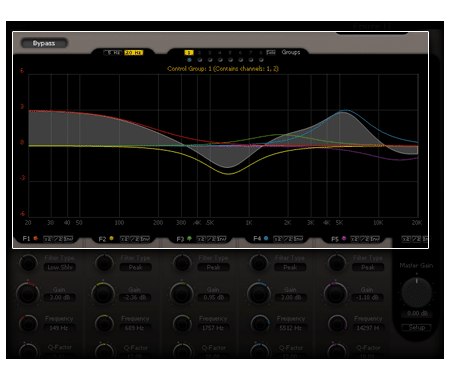Switch to control group 8 tab
This screenshot has height=380, width=450.
261,53
